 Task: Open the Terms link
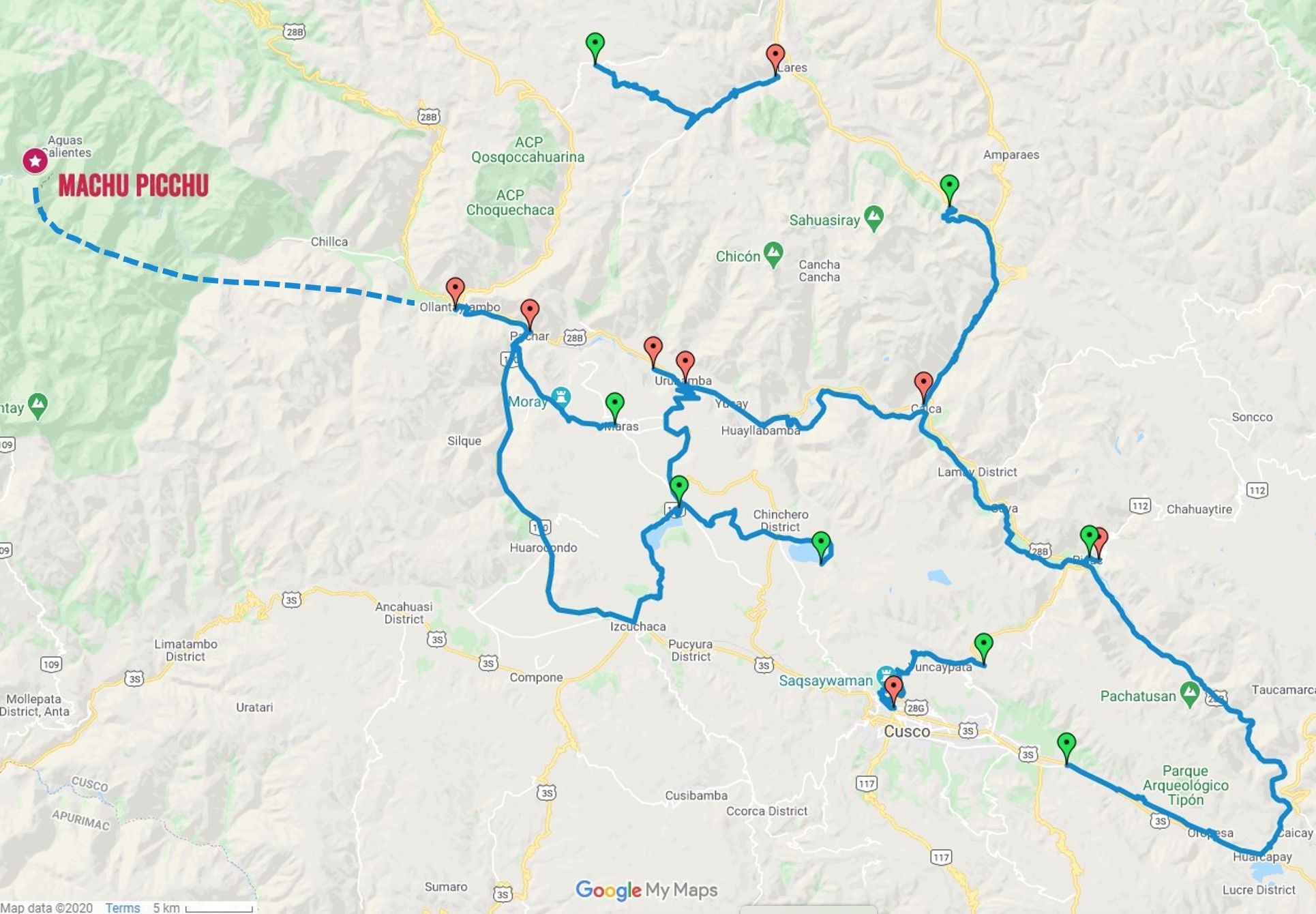coord(123,907)
